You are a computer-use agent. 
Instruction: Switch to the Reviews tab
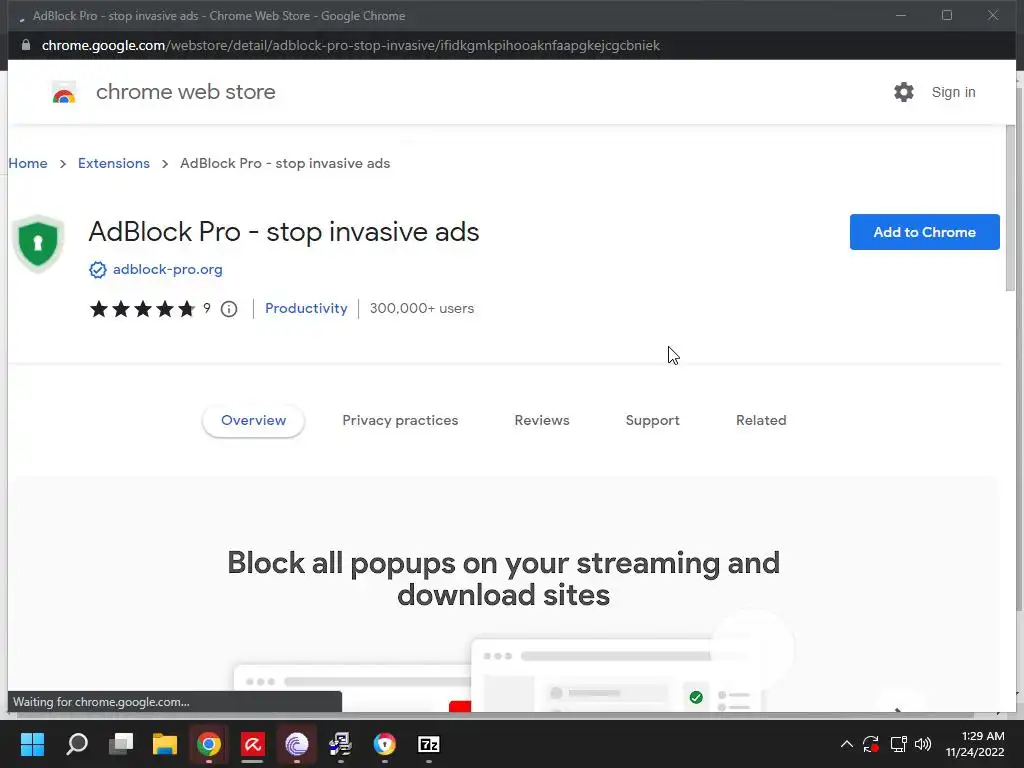(x=542, y=421)
